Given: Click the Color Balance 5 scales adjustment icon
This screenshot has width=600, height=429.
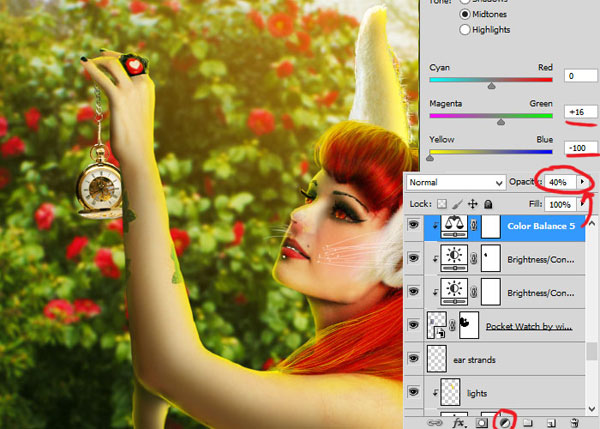Looking at the screenshot, I should (x=454, y=226).
